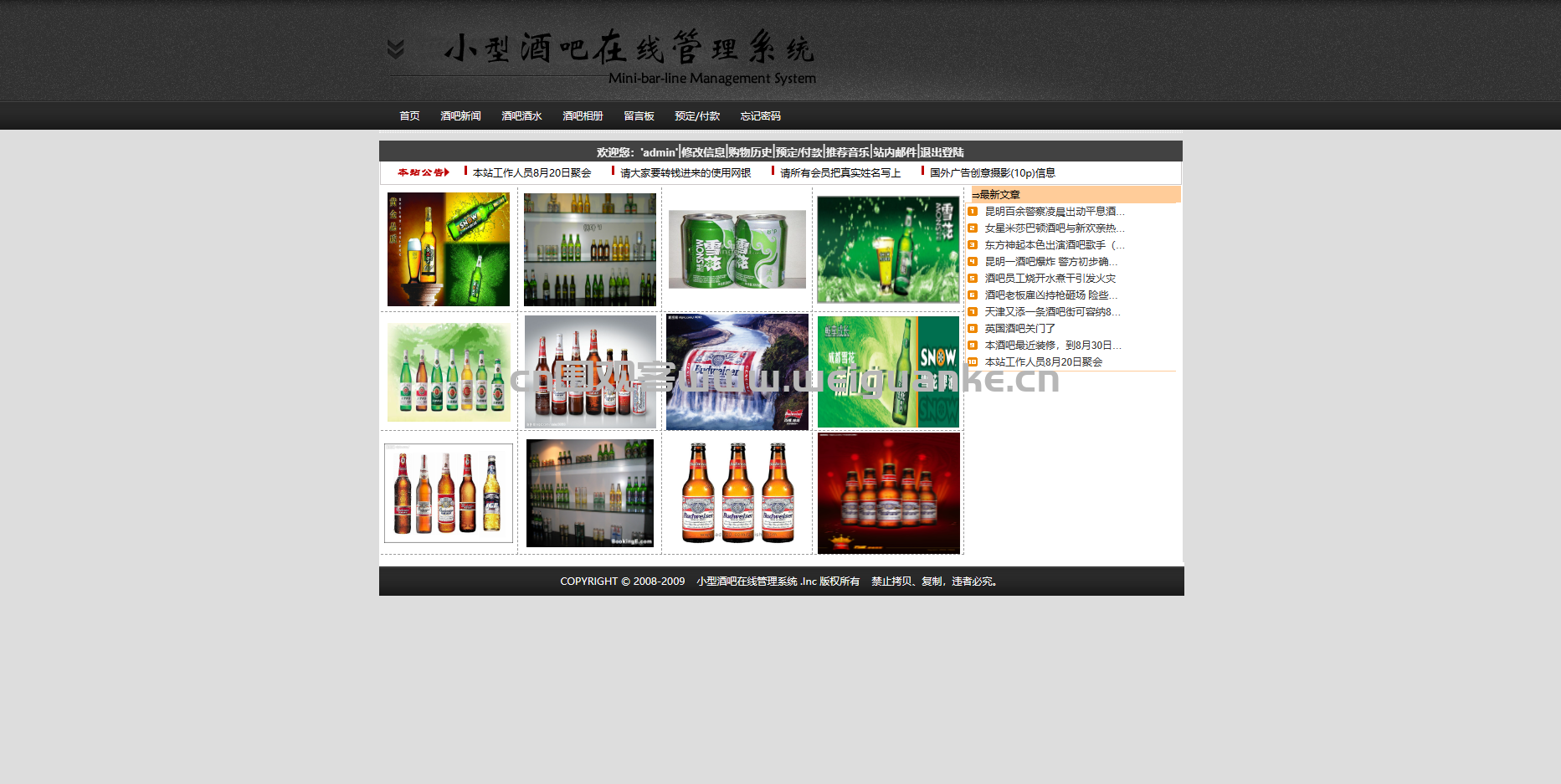This screenshot has width=1561, height=784.
Task: Open the Budweiser waterfall image thumbnail
Action: 737,372
